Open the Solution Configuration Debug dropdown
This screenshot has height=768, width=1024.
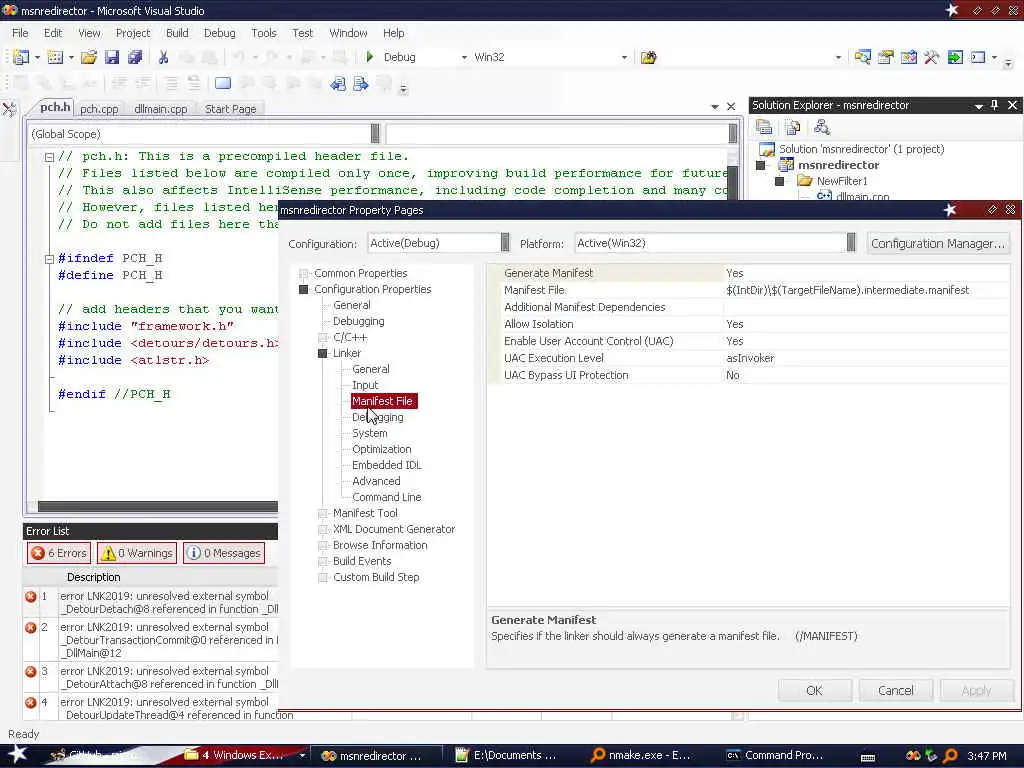(464, 57)
